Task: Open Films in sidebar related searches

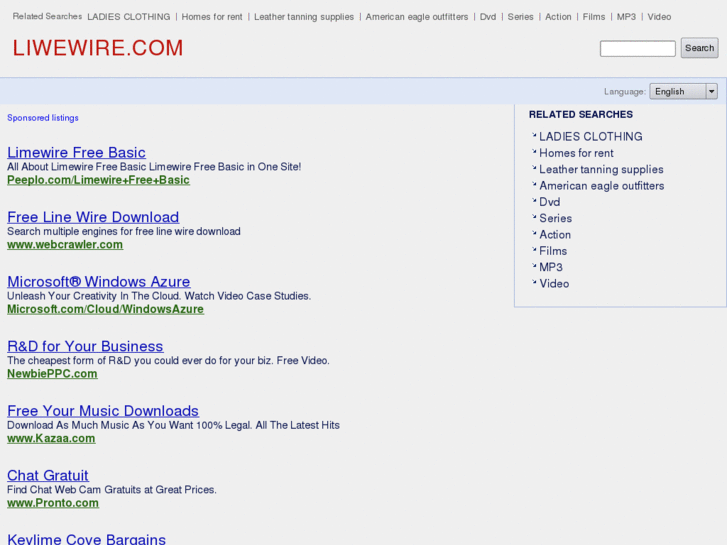Action: pyautogui.click(x=553, y=251)
